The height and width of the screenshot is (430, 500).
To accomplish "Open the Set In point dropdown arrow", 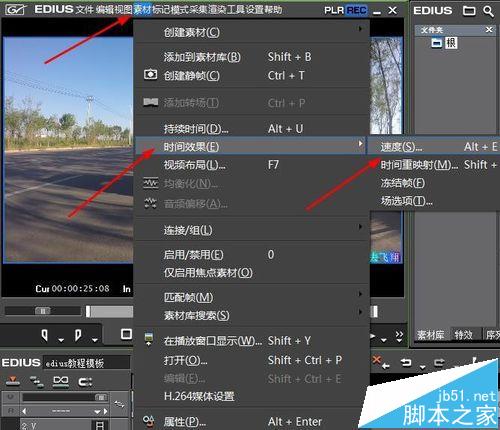I will click(61, 340).
